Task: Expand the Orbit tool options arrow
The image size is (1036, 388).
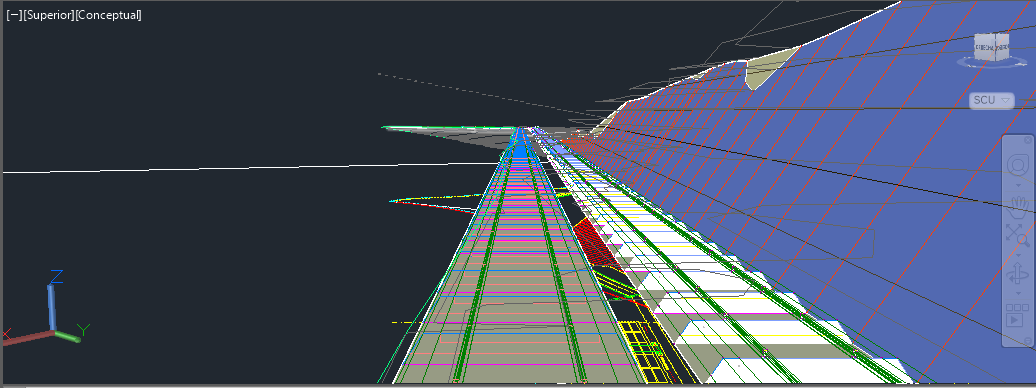Action: click(1018, 293)
